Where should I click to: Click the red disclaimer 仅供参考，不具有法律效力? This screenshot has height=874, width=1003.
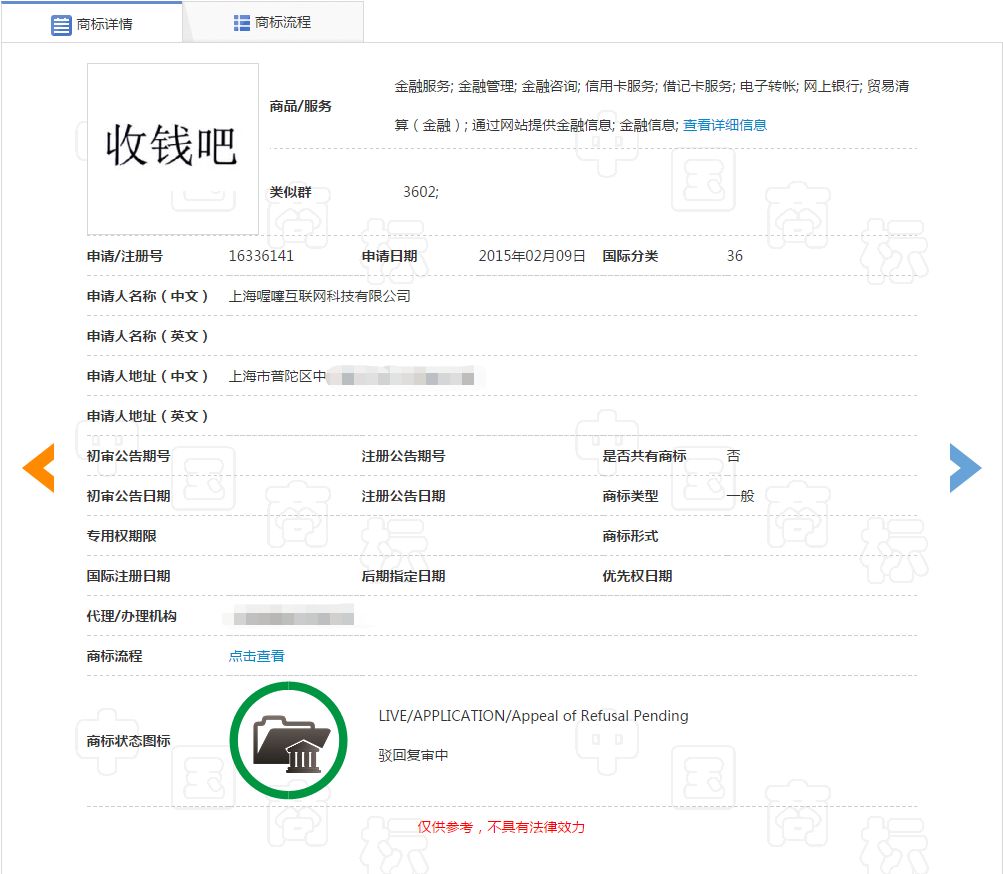point(501,827)
